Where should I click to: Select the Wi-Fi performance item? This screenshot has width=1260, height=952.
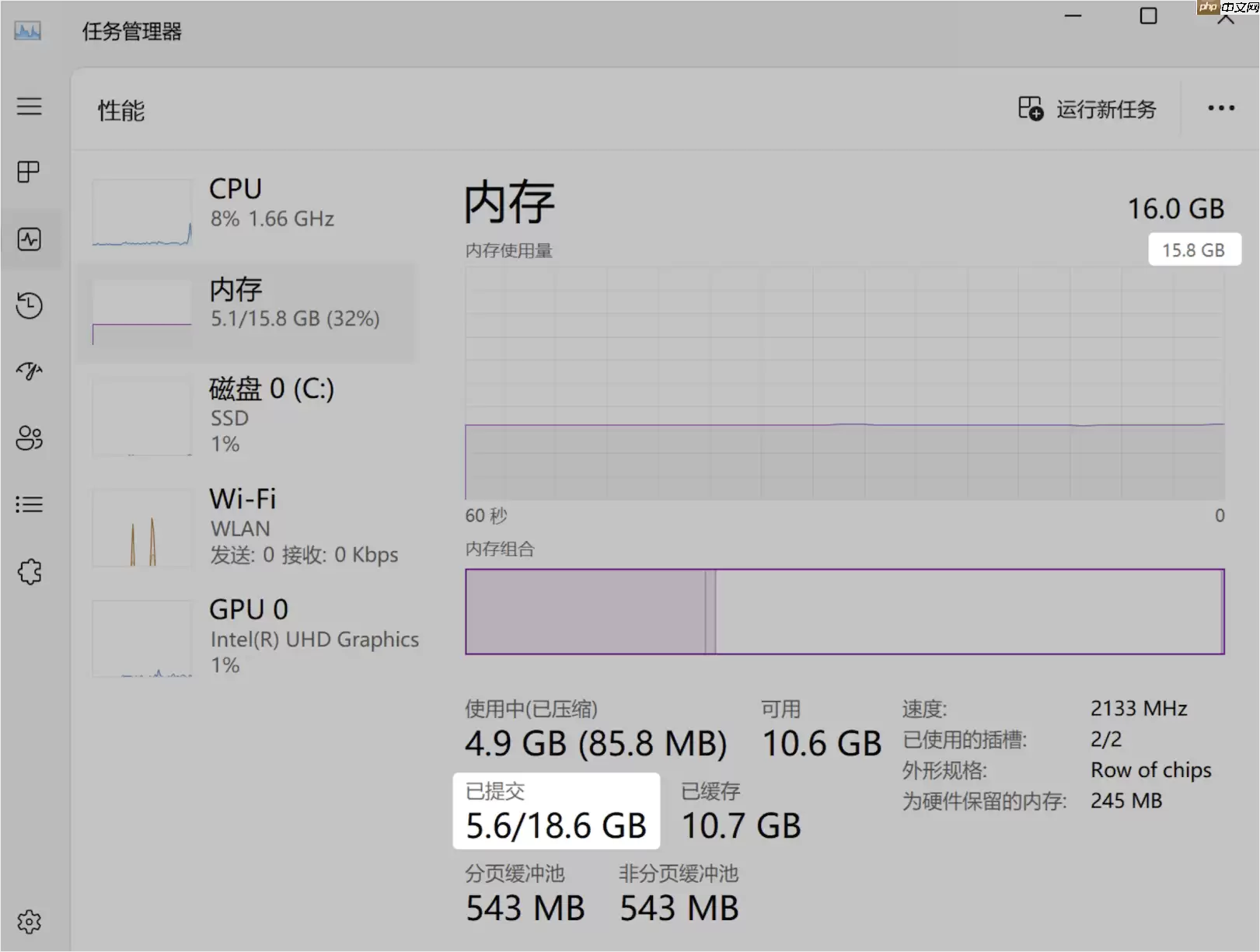(247, 526)
